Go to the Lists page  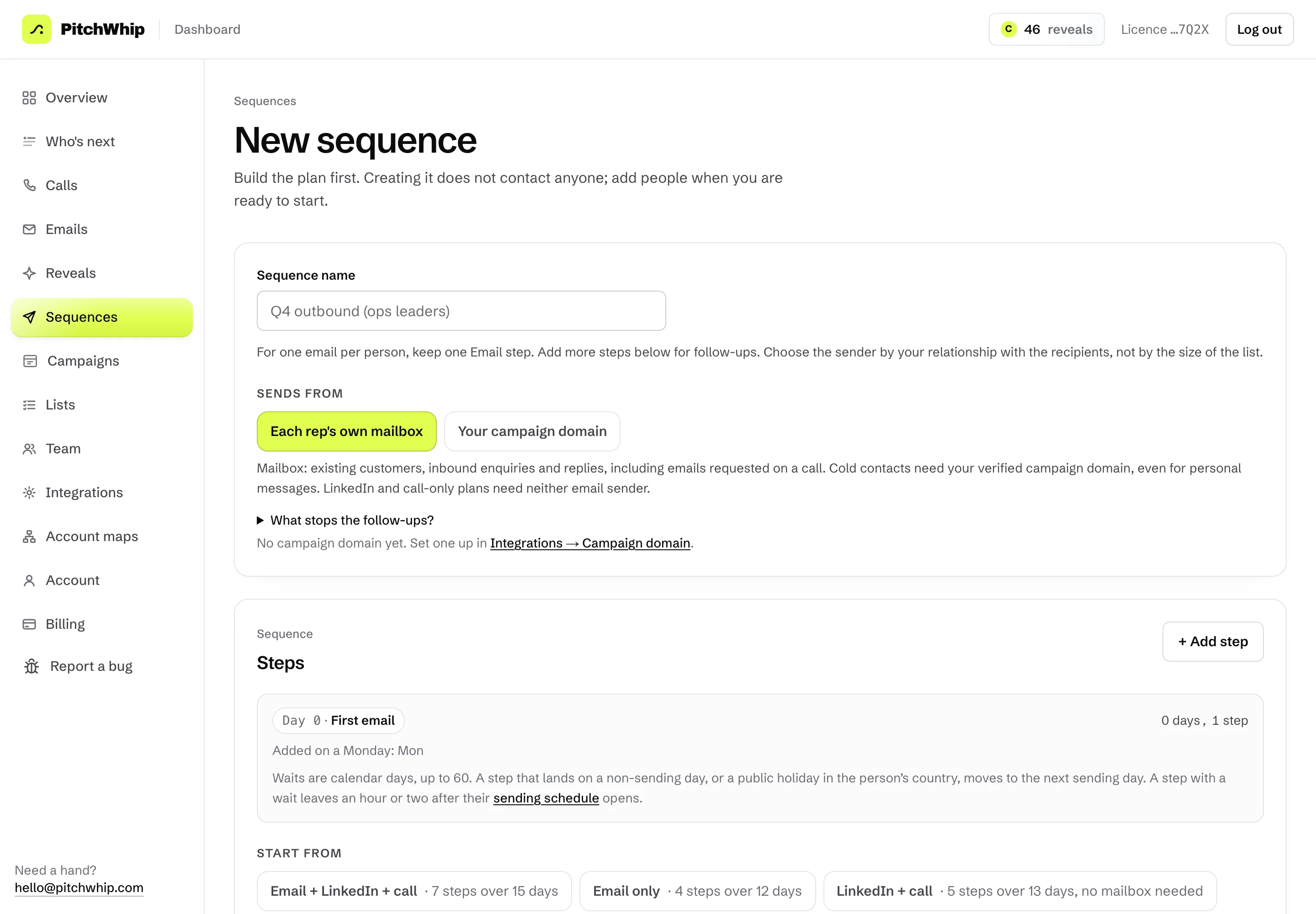click(x=60, y=405)
